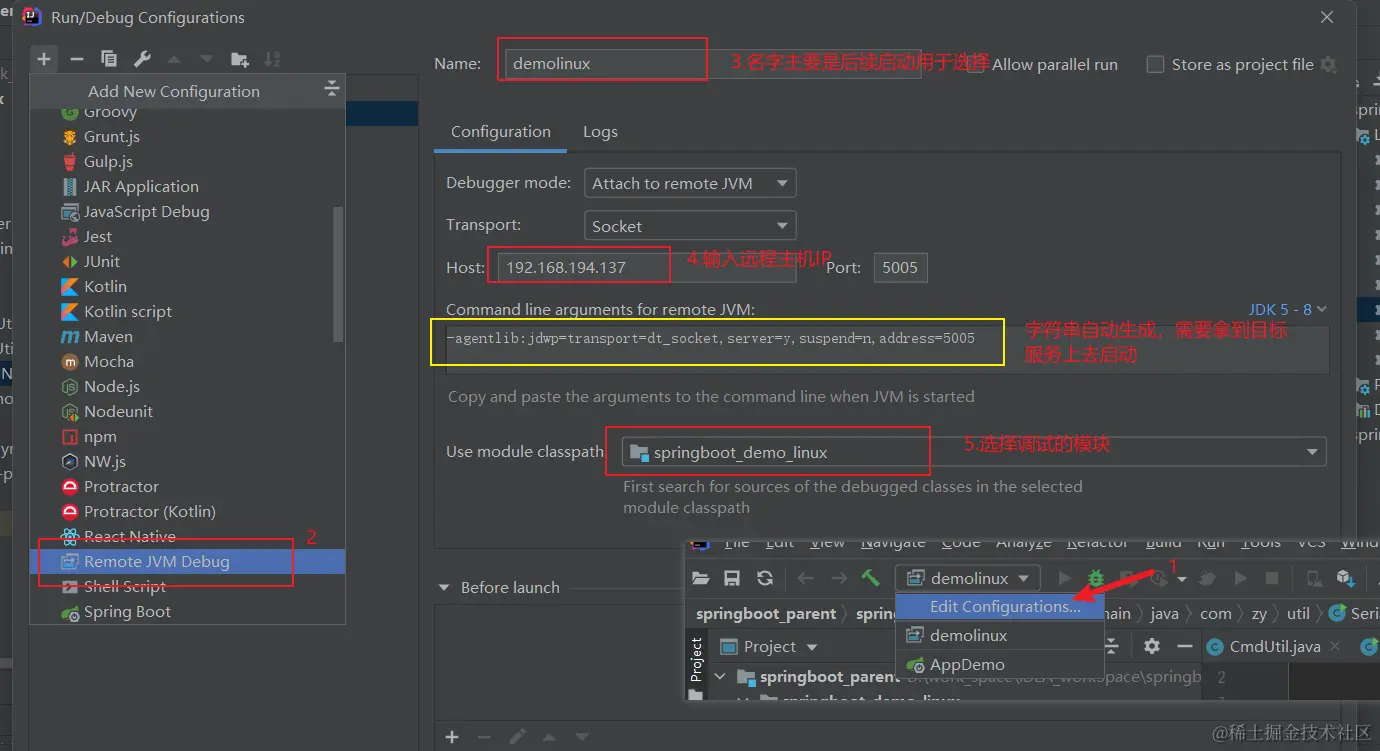Open the Use module classpath dropdown
The width and height of the screenshot is (1380, 751).
[x=974, y=452]
